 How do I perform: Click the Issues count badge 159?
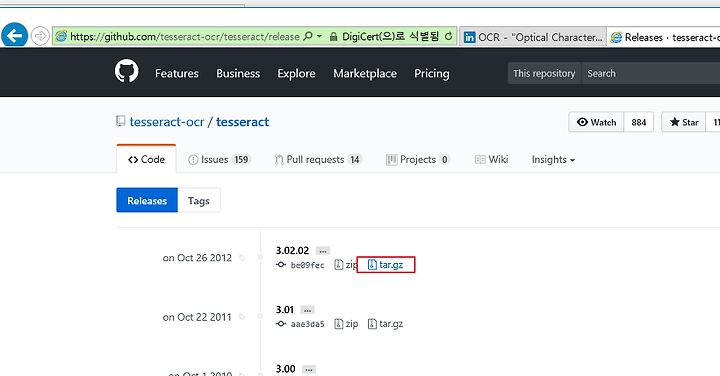pyautogui.click(x=242, y=159)
